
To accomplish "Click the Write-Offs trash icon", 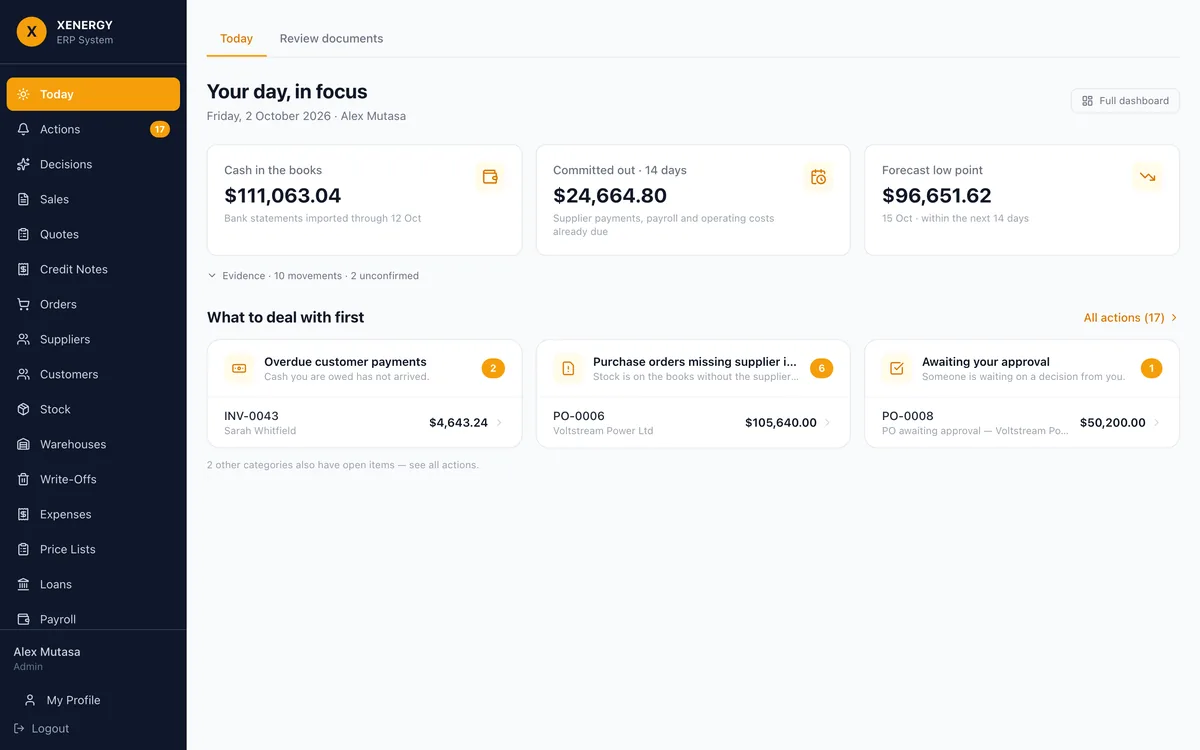I will [23, 479].
